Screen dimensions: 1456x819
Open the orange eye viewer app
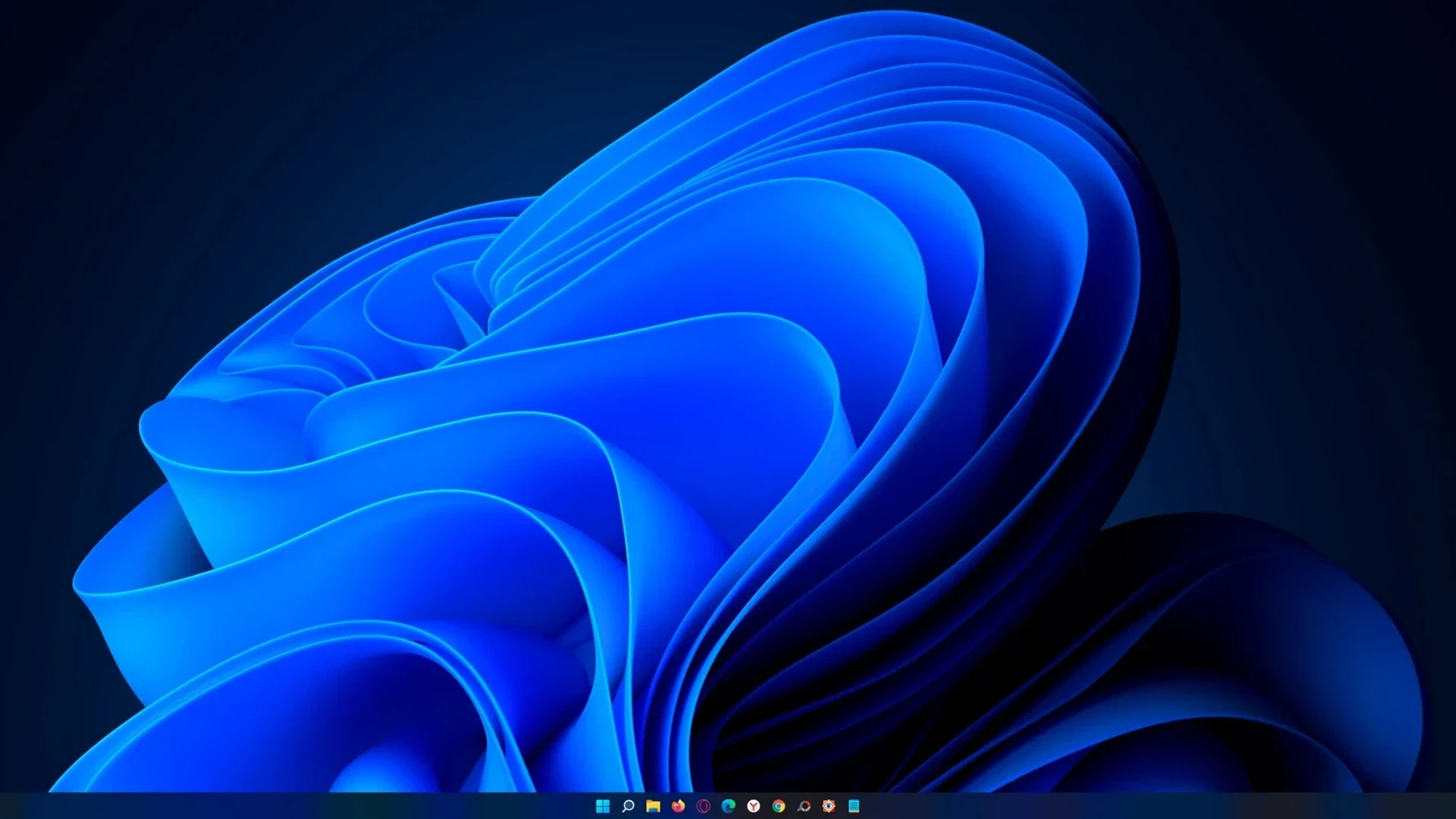pyautogui.click(x=829, y=805)
